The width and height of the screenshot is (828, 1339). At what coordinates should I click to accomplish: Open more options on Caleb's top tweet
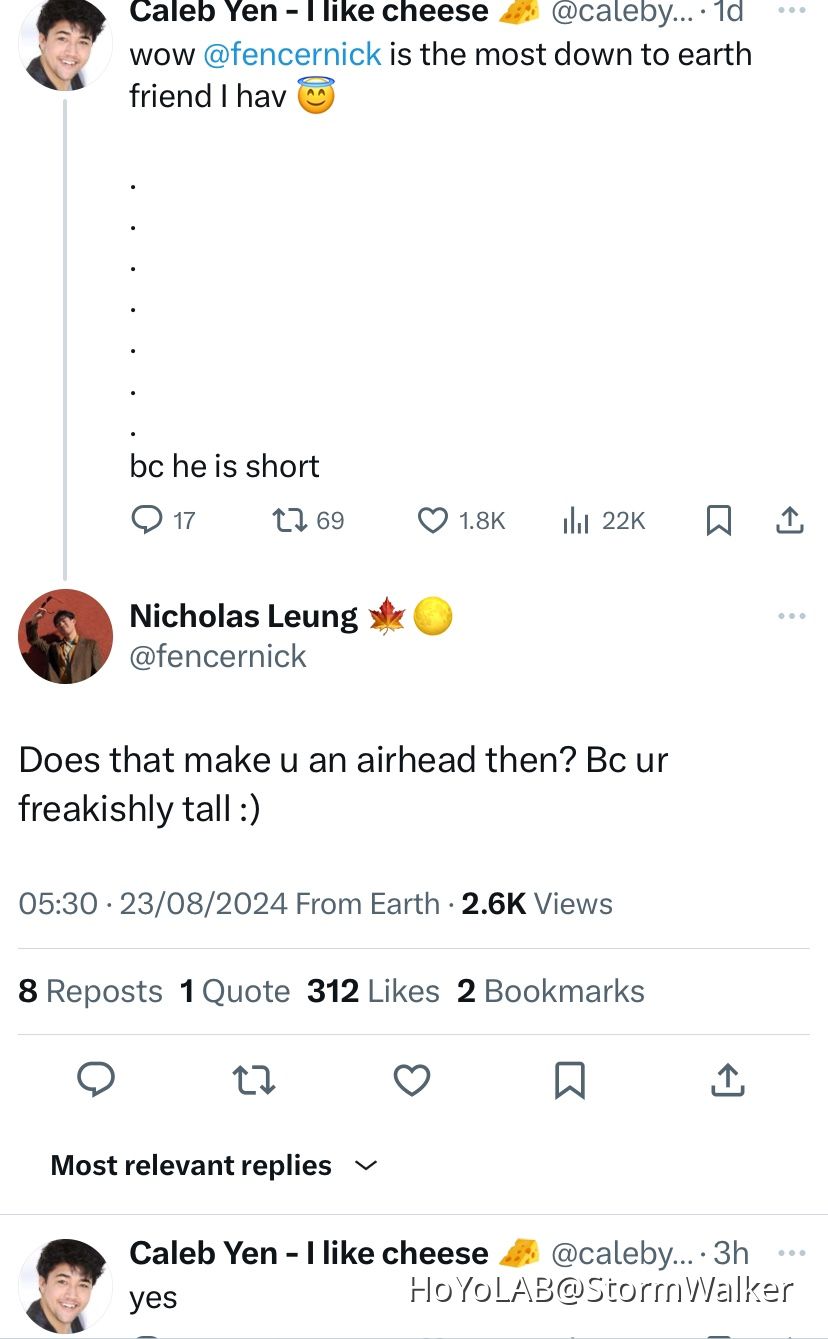click(x=791, y=9)
